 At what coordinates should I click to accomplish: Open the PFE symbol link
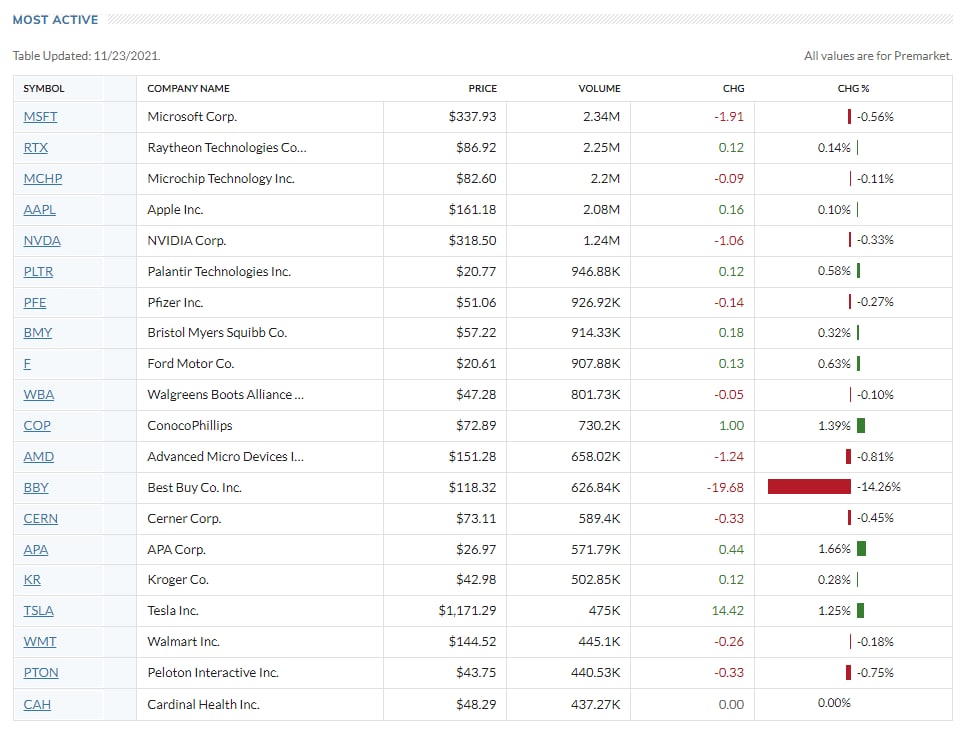[35, 302]
